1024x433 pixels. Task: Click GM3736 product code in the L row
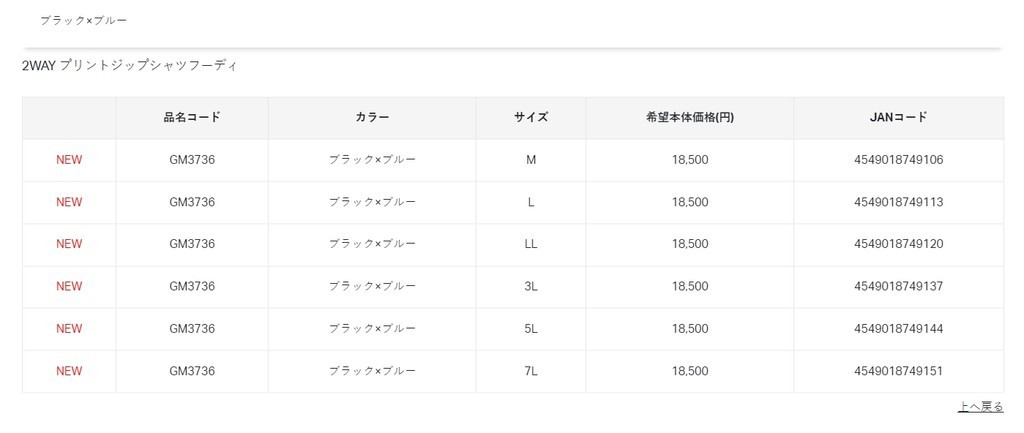[192, 202]
